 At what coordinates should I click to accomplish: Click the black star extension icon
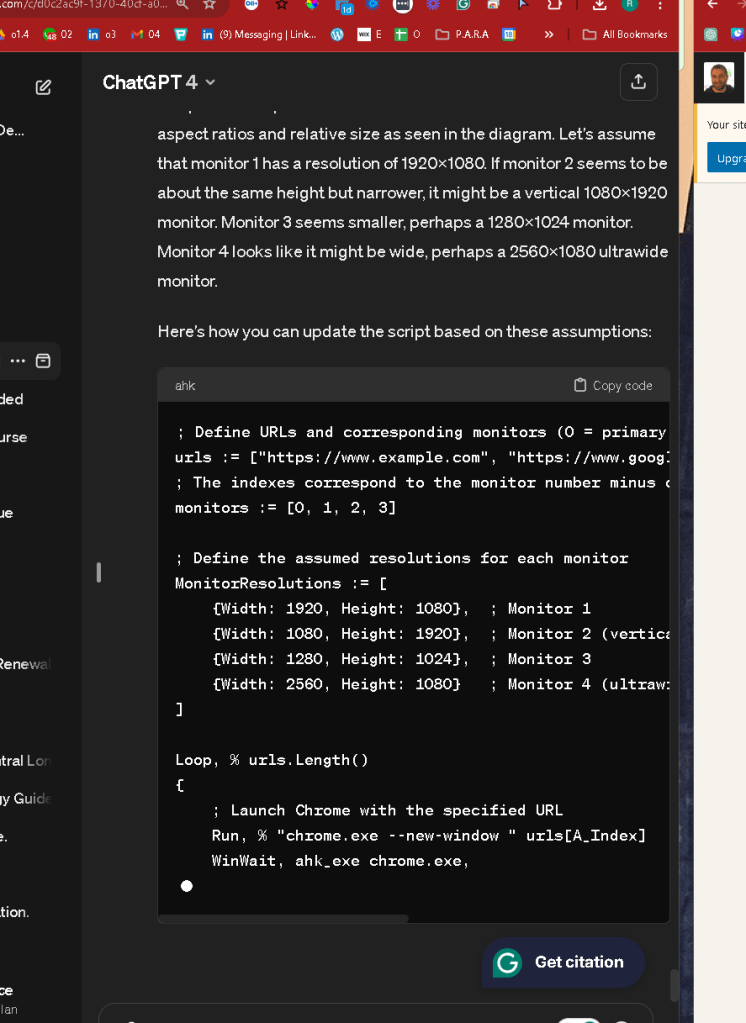(282, 5)
